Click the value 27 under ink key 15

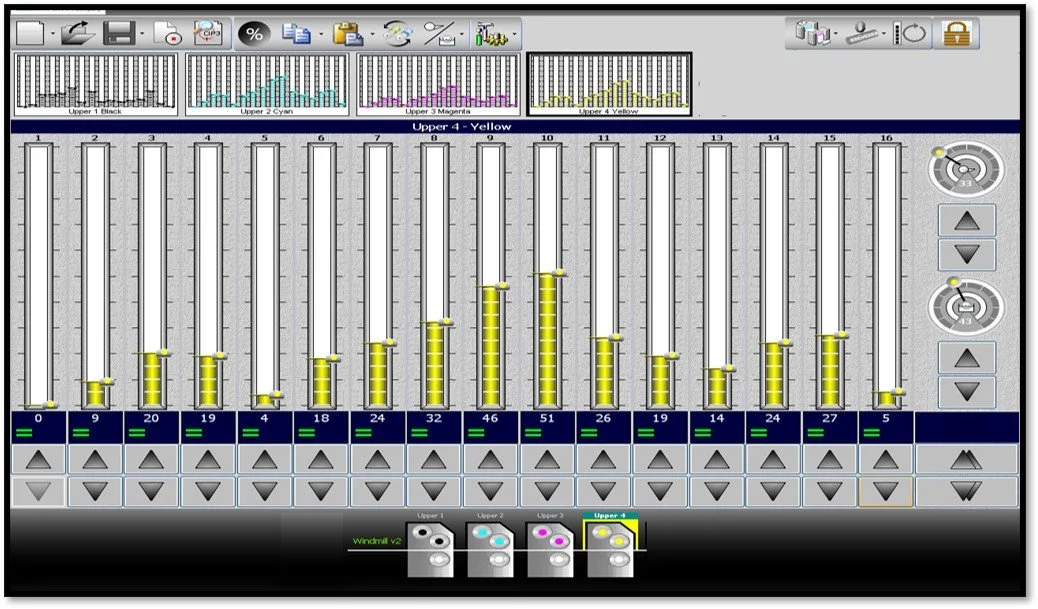(x=829, y=418)
